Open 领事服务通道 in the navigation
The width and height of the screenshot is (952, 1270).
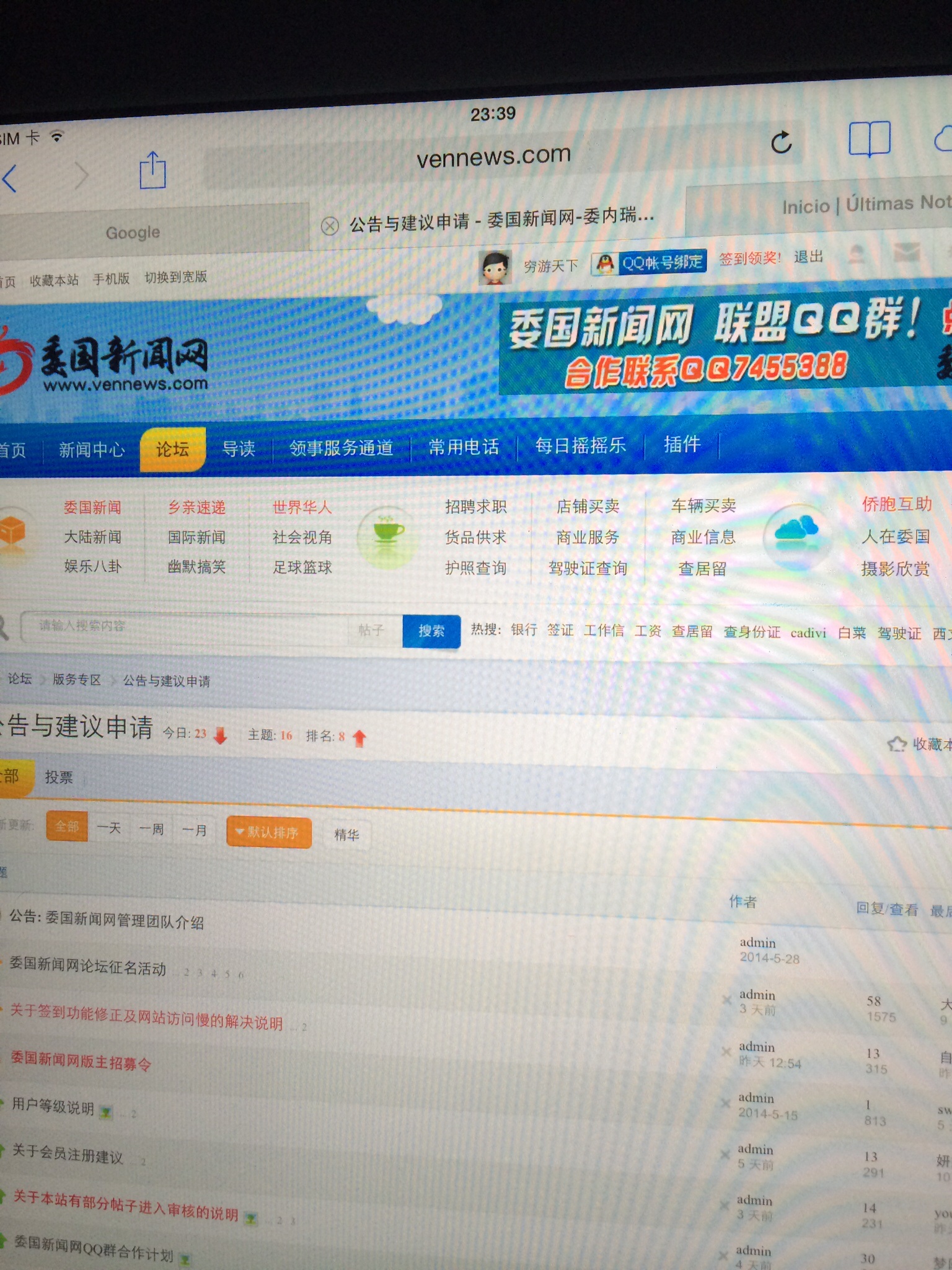coord(341,447)
